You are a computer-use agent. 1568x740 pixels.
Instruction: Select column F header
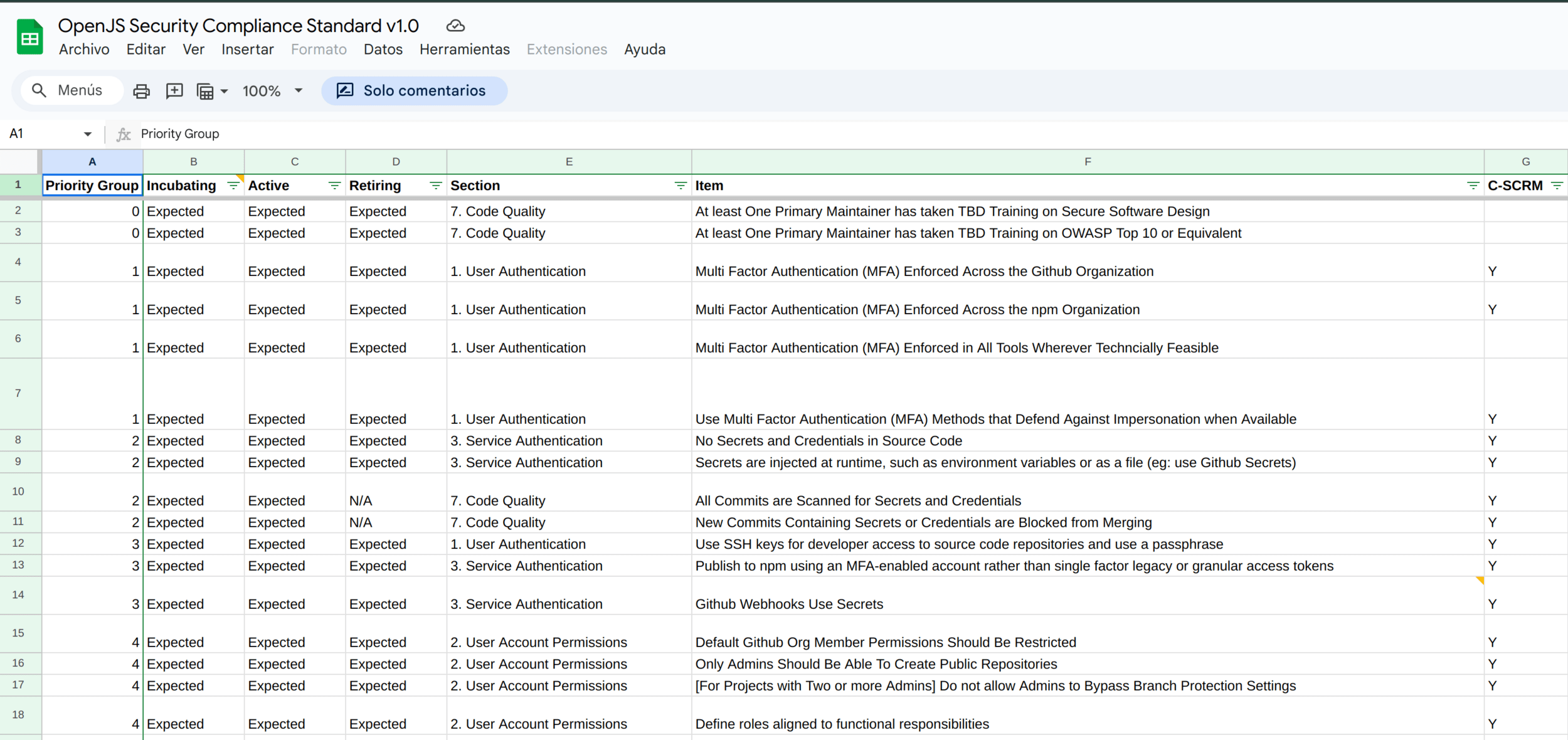(1087, 162)
